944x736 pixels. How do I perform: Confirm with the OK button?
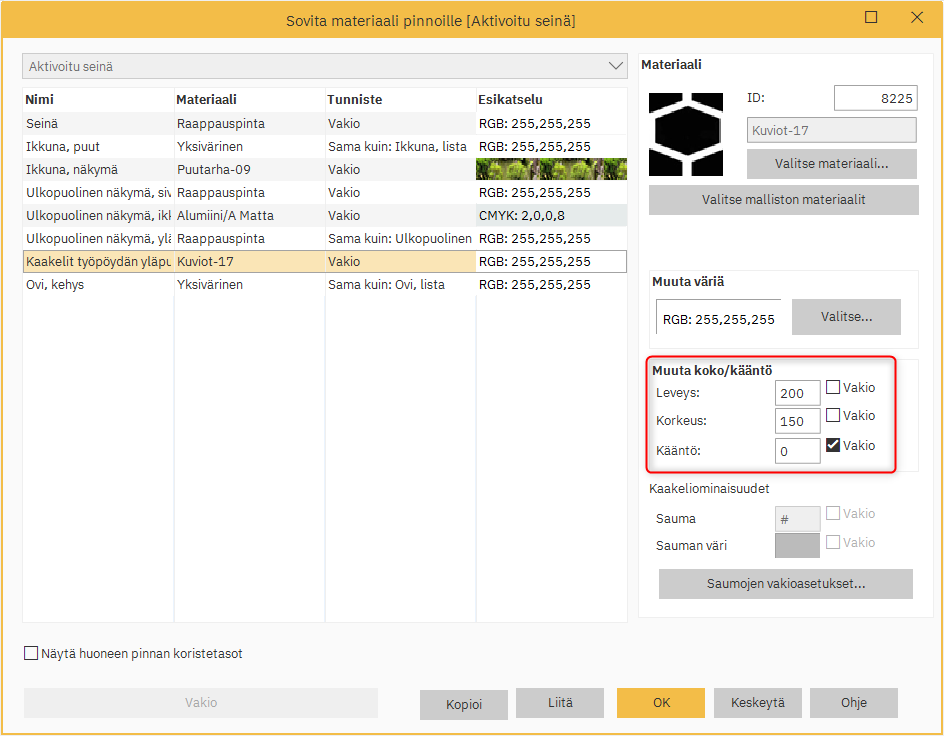(x=661, y=703)
